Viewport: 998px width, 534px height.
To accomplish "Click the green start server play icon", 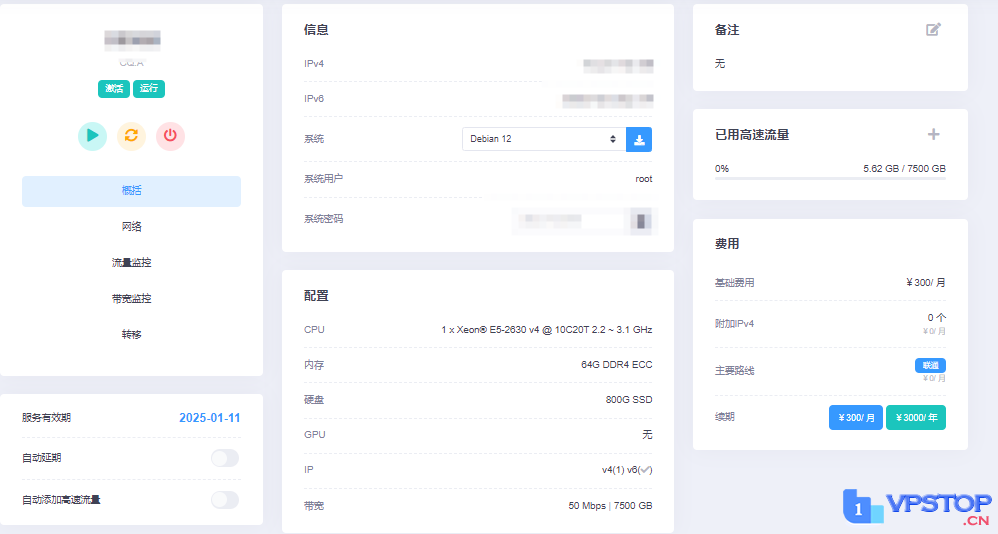I will point(92,136).
